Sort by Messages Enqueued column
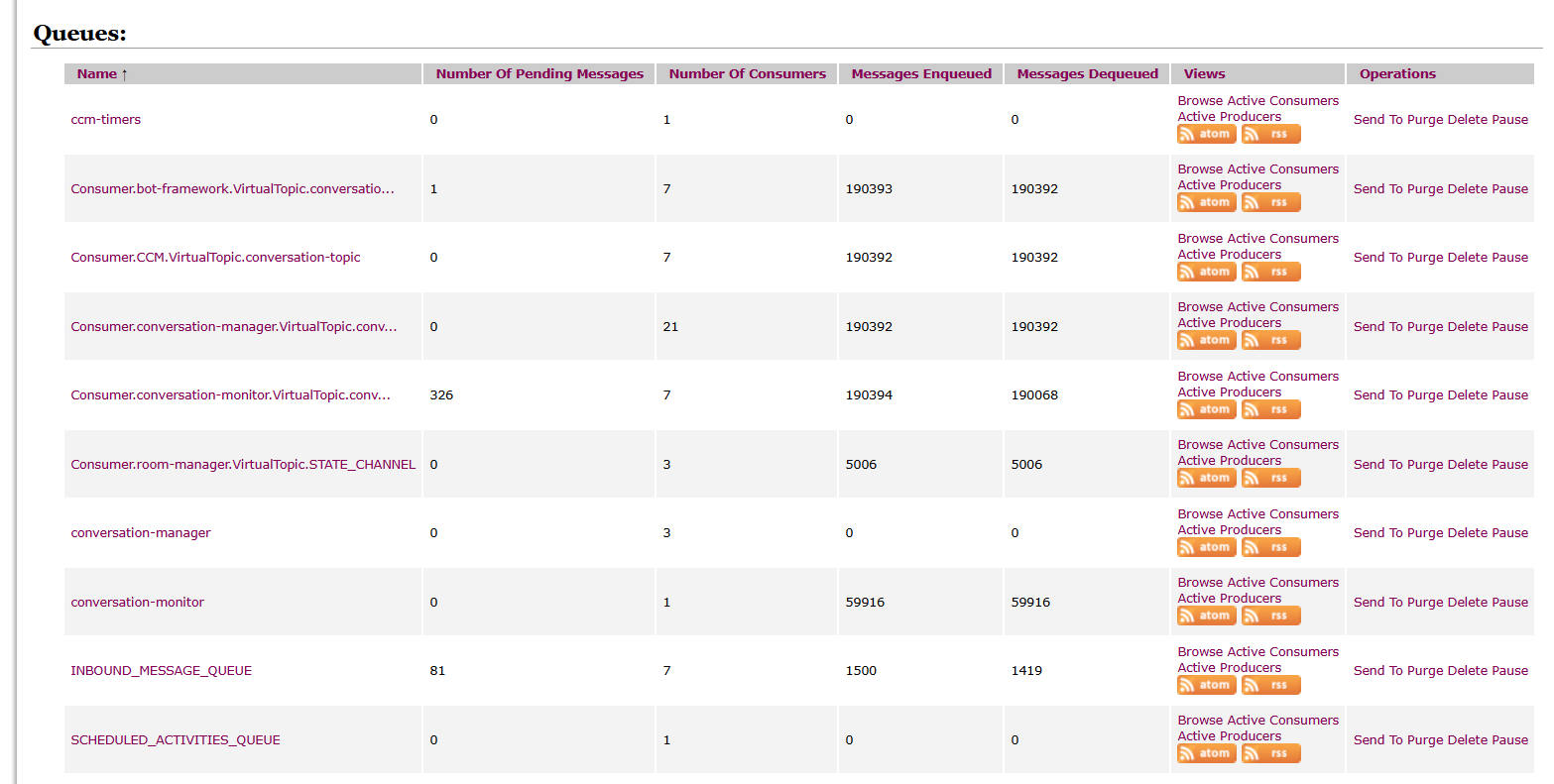The width and height of the screenshot is (1554, 784). [921, 74]
